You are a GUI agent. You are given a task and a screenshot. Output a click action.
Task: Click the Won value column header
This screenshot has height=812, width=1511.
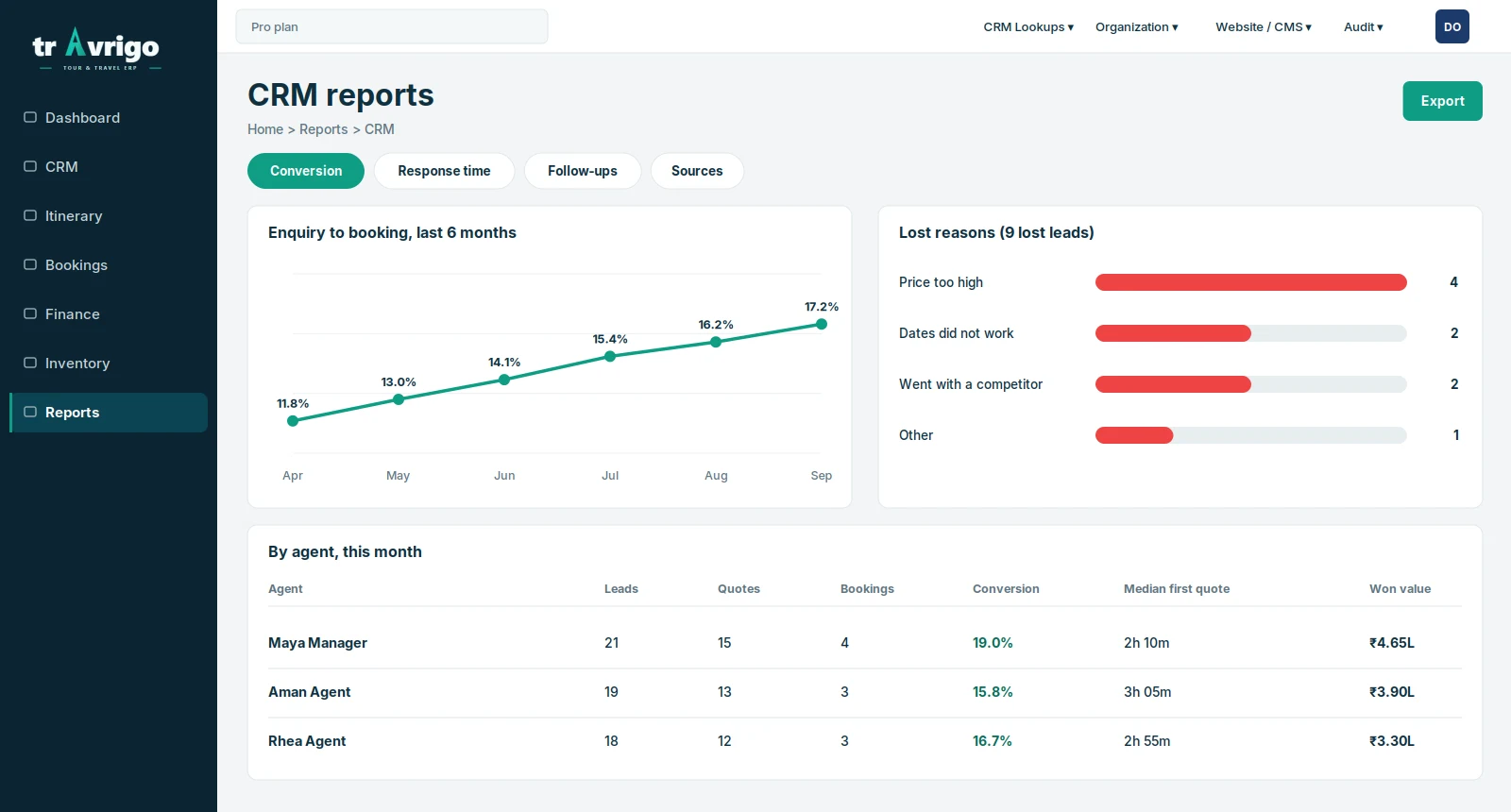click(x=1400, y=588)
